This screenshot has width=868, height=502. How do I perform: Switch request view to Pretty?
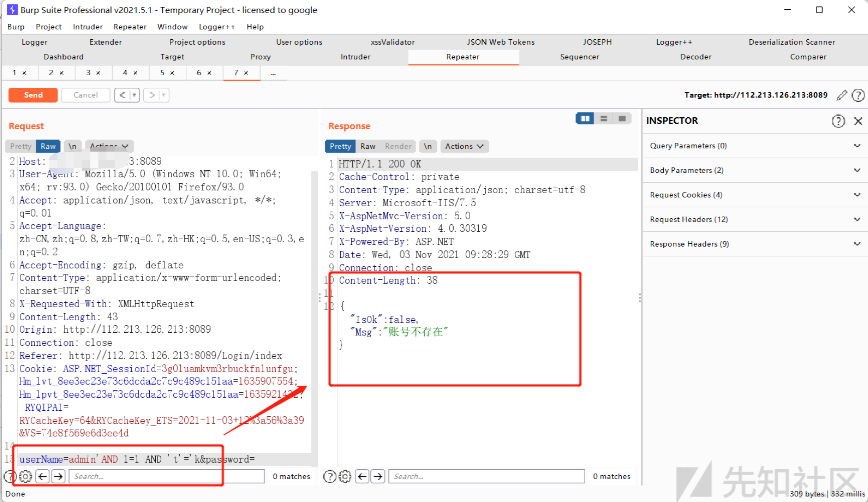(20, 146)
